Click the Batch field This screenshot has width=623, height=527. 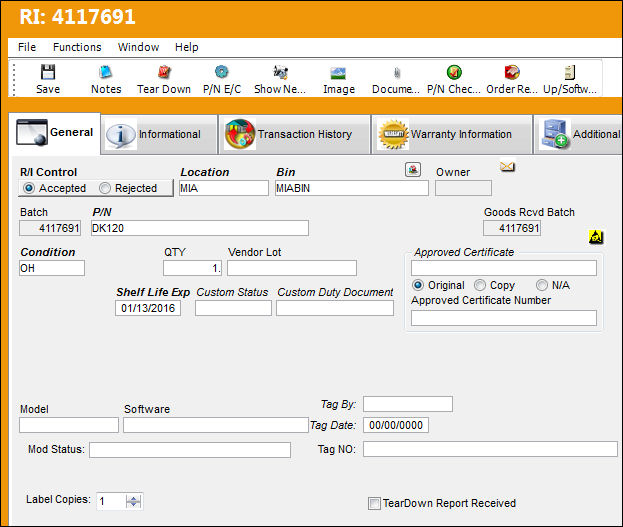[x=50, y=228]
